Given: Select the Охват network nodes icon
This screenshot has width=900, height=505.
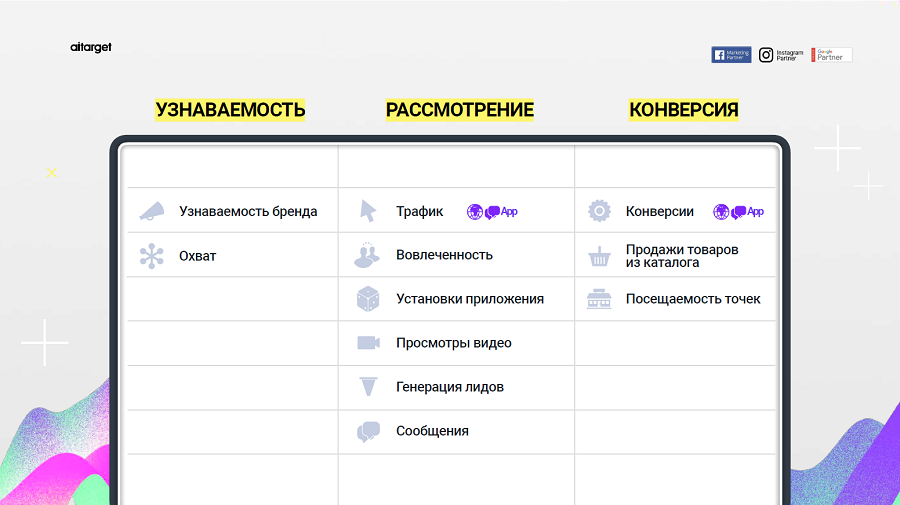Looking at the screenshot, I should (151, 256).
